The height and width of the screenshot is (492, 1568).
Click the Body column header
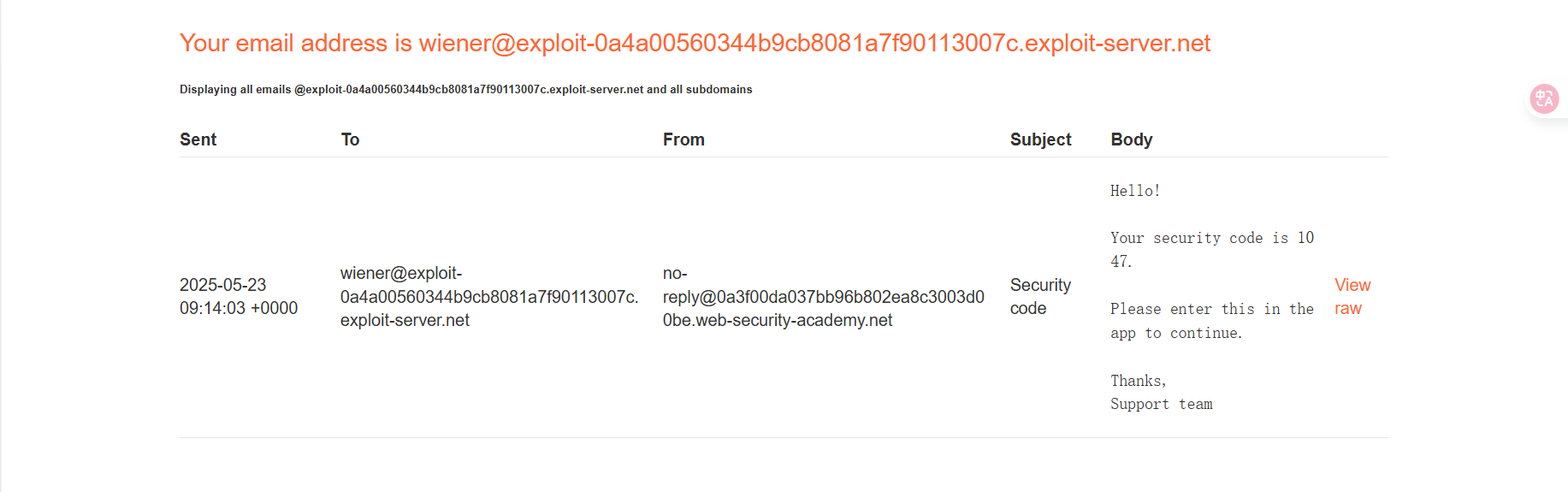point(1131,139)
